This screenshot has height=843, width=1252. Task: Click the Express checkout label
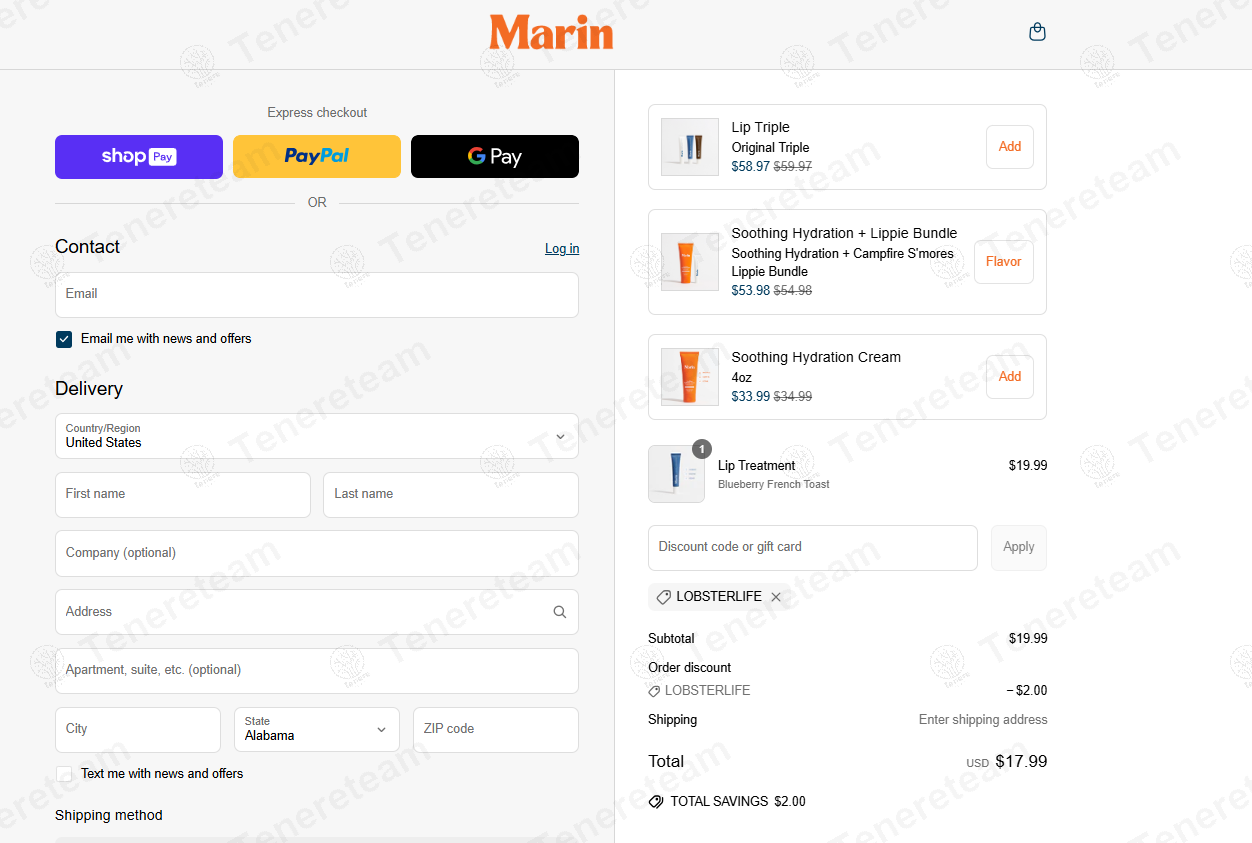pos(317,113)
